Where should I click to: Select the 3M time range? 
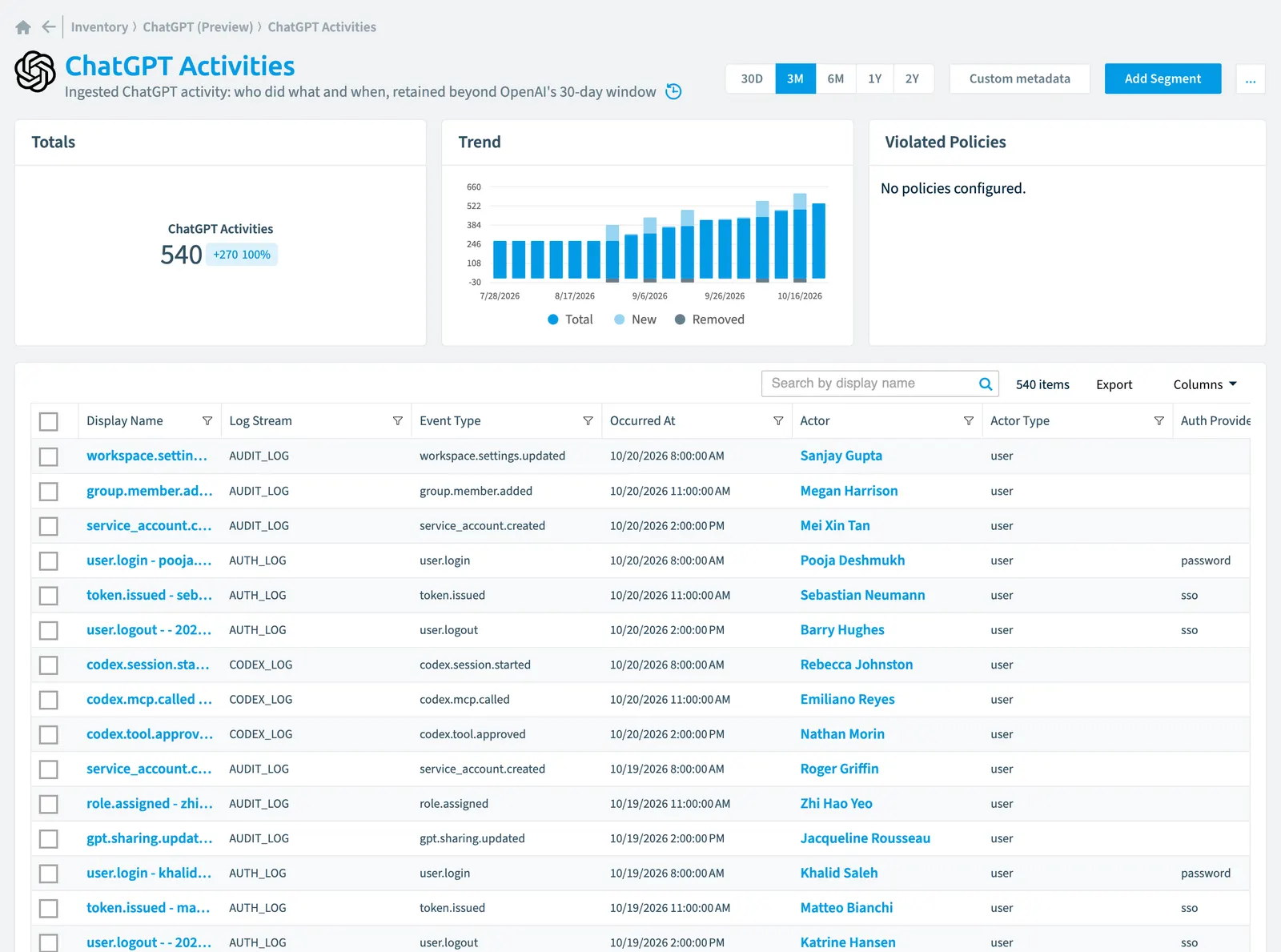795,78
